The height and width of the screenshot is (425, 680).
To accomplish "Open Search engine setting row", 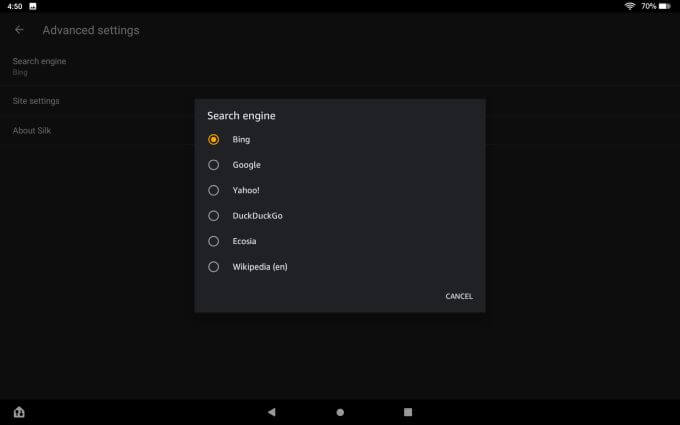I will [x=340, y=66].
